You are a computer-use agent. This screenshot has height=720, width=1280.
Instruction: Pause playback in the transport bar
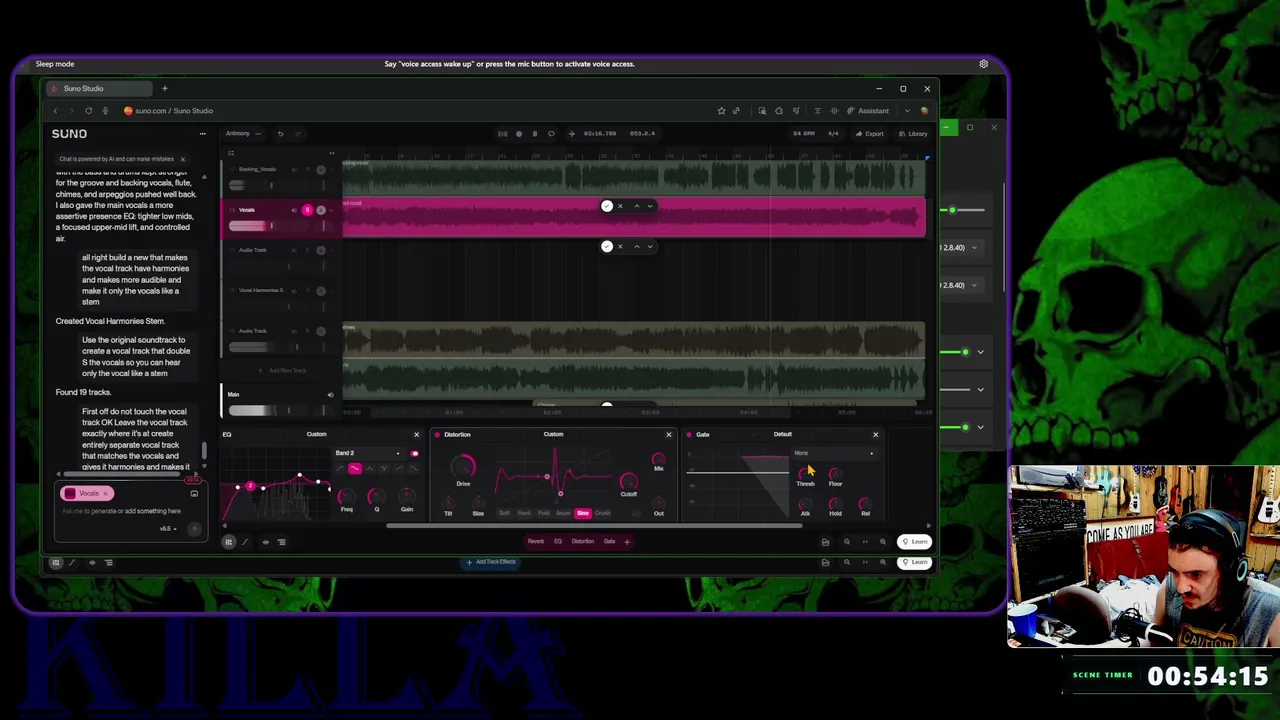tap(534, 133)
